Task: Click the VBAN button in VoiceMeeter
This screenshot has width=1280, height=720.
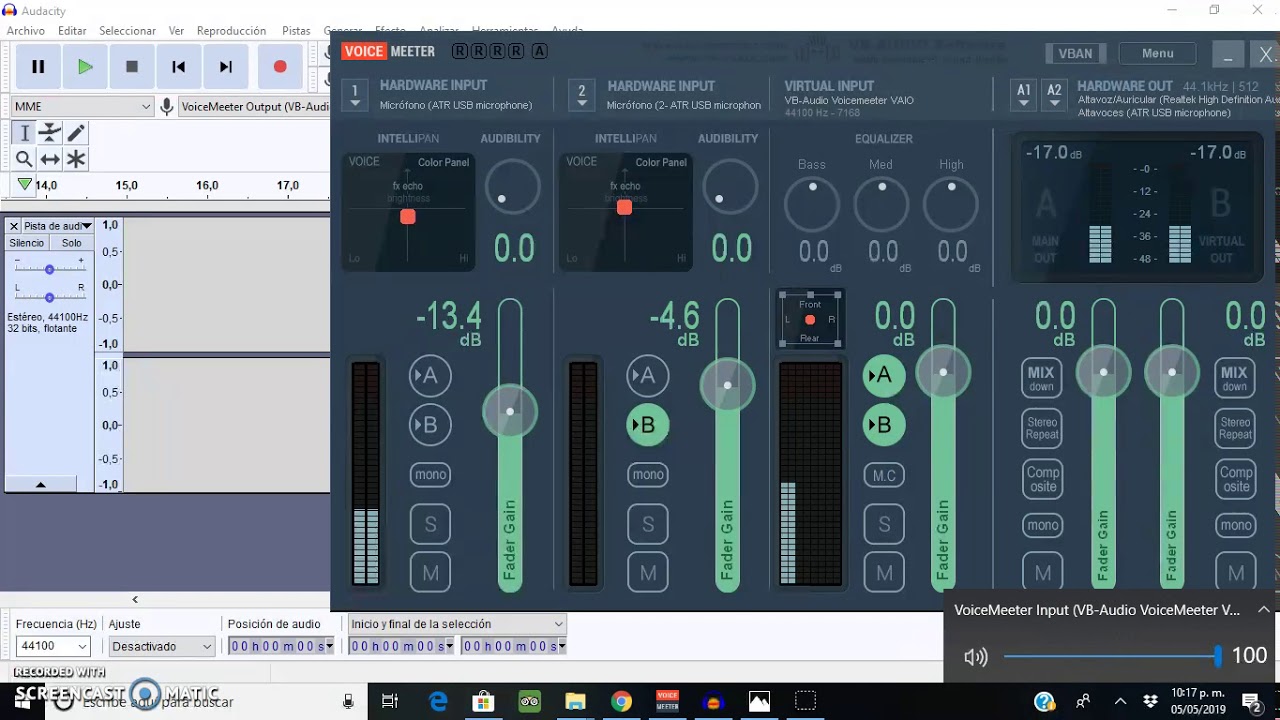Action: (x=1075, y=54)
